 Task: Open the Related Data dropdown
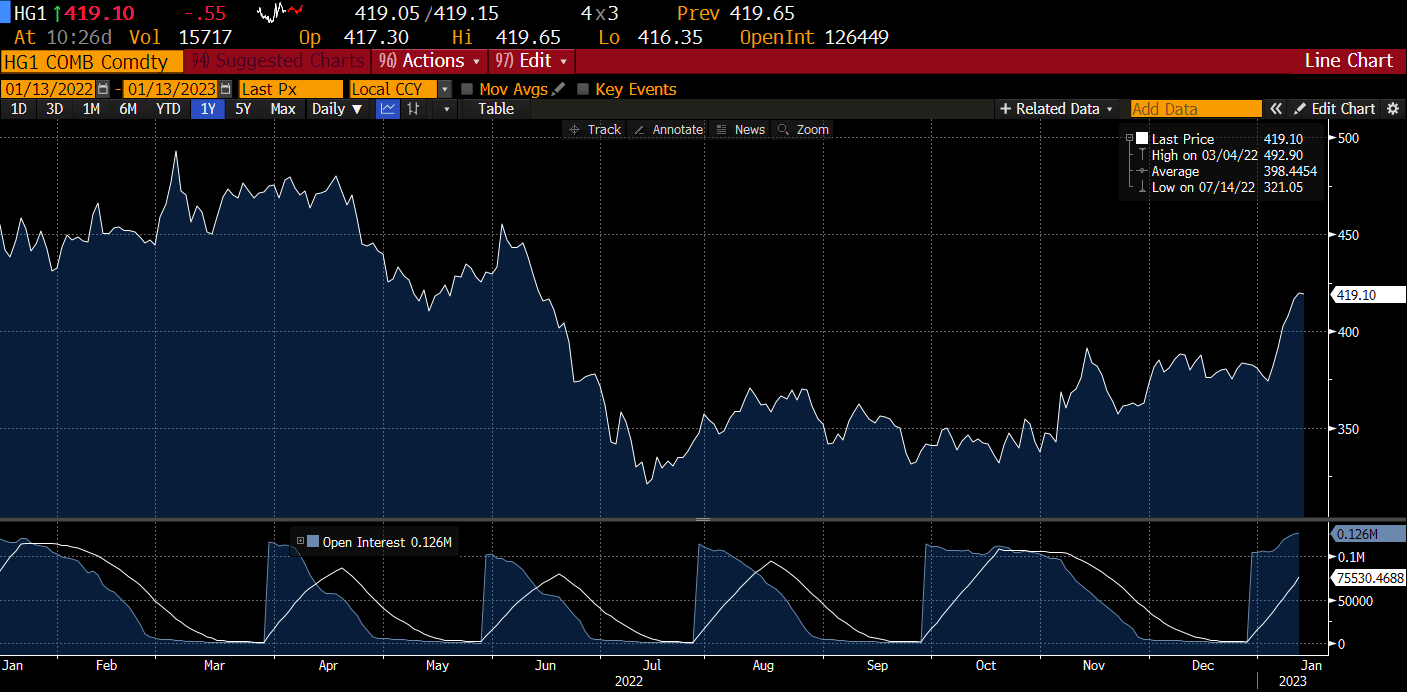coord(1058,109)
